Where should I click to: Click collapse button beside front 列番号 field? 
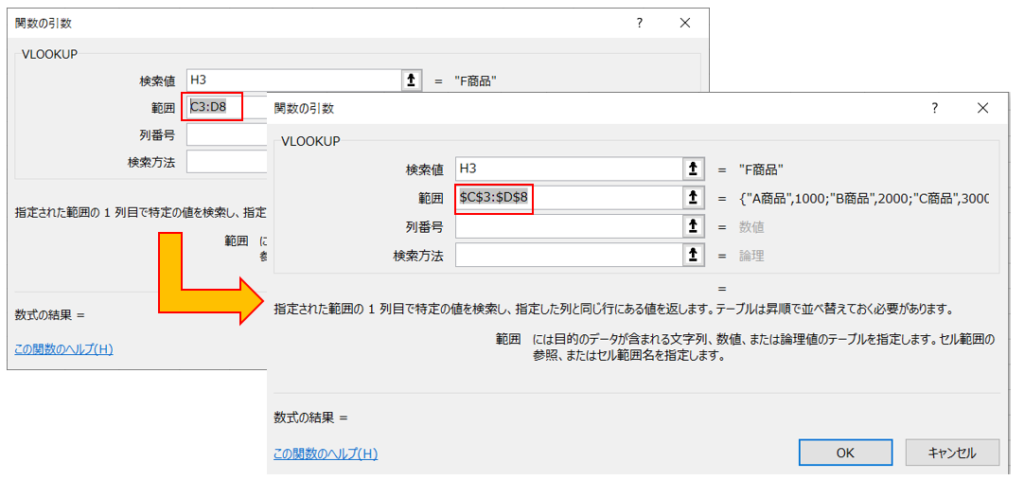pyautogui.click(x=692, y=227)
